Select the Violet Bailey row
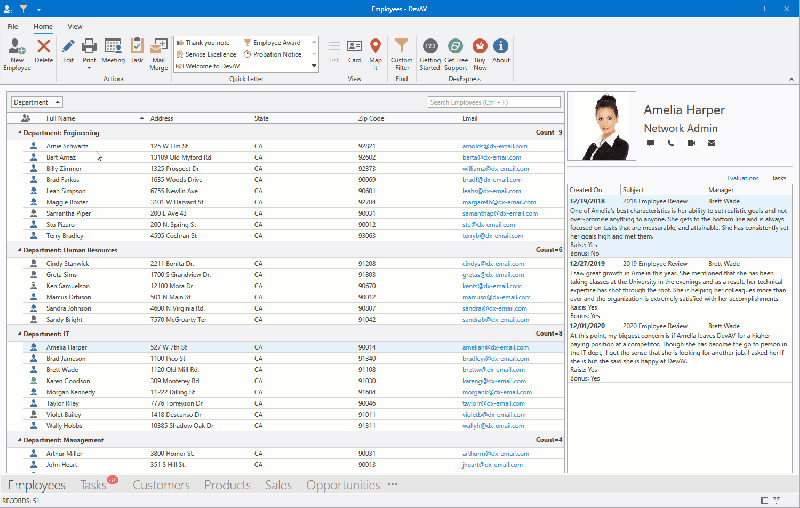This screenshot has height=508, width=800. pos(293,415)
